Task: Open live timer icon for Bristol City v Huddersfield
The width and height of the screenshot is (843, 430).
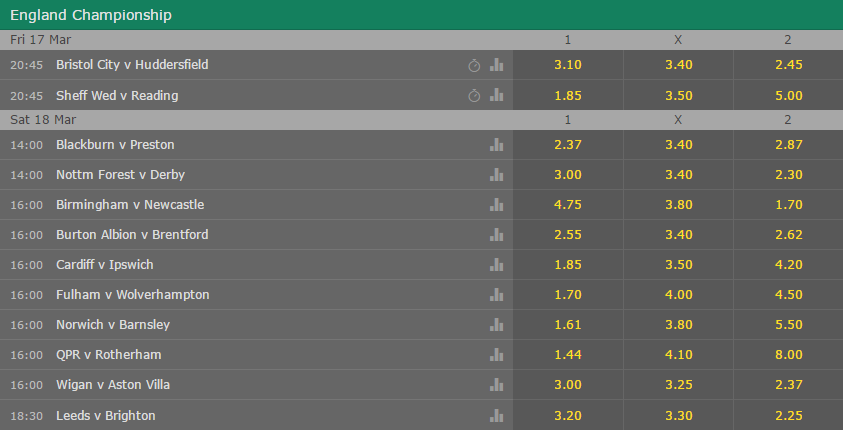Action: click(474, 66)
